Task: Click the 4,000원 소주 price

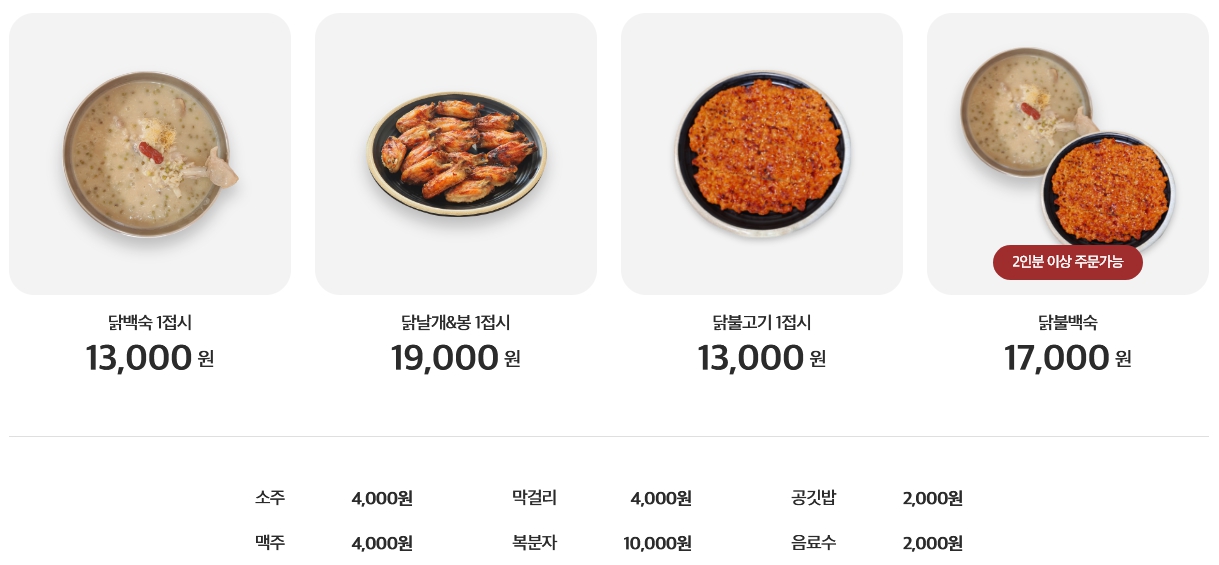Action: (382, 497)
